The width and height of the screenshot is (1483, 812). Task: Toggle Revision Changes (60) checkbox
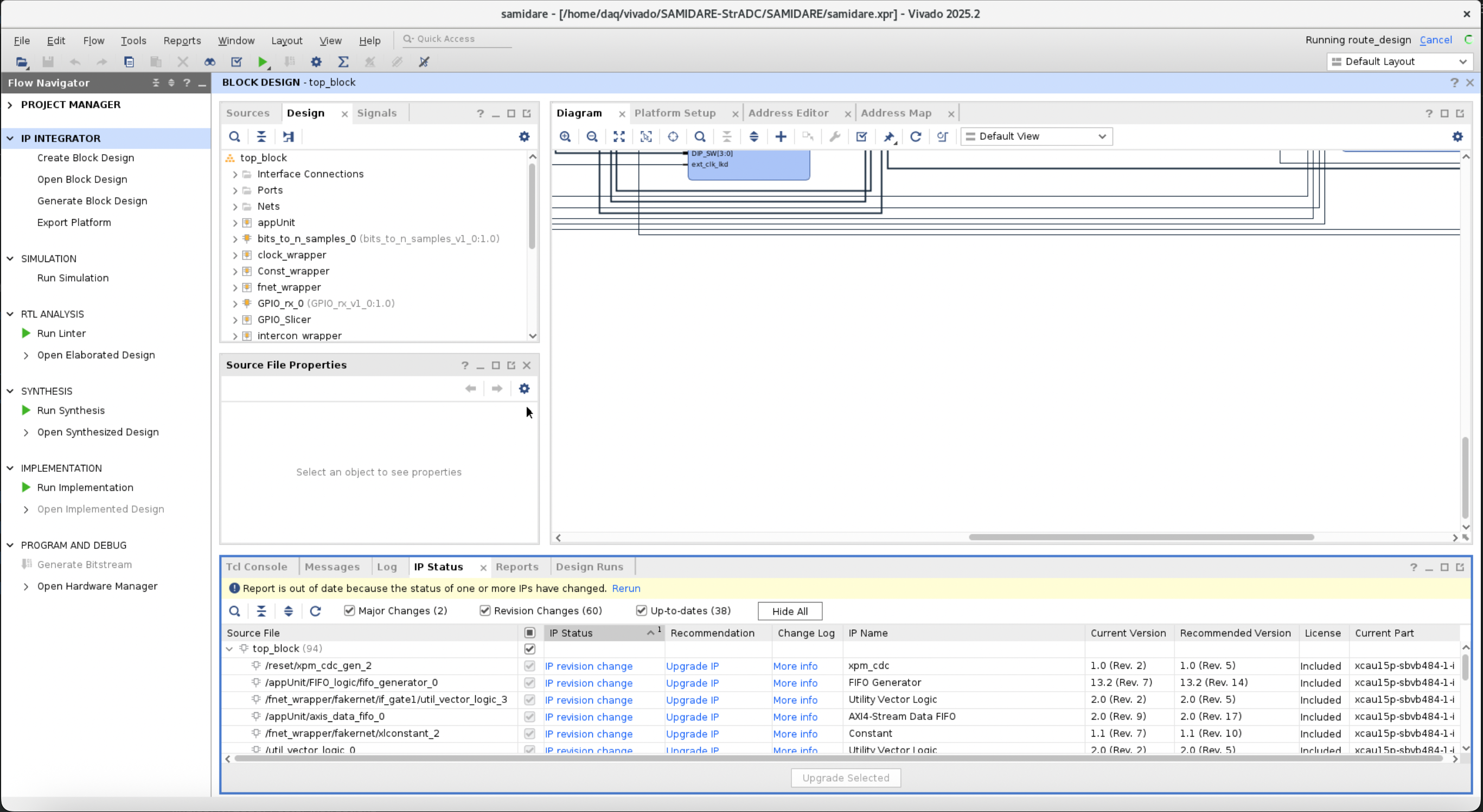[485, 610]
